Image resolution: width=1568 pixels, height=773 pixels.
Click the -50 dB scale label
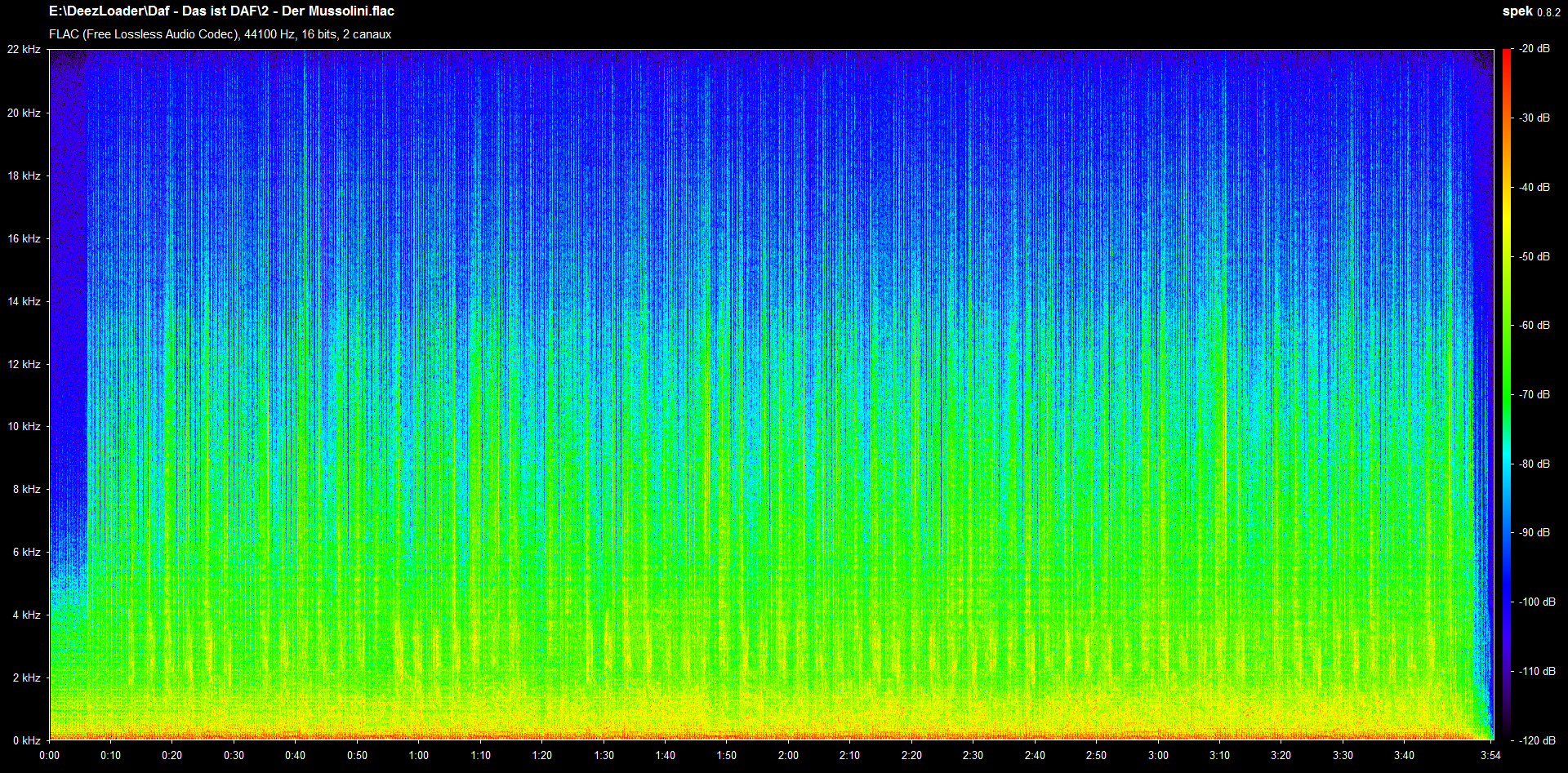(1535, 256)
